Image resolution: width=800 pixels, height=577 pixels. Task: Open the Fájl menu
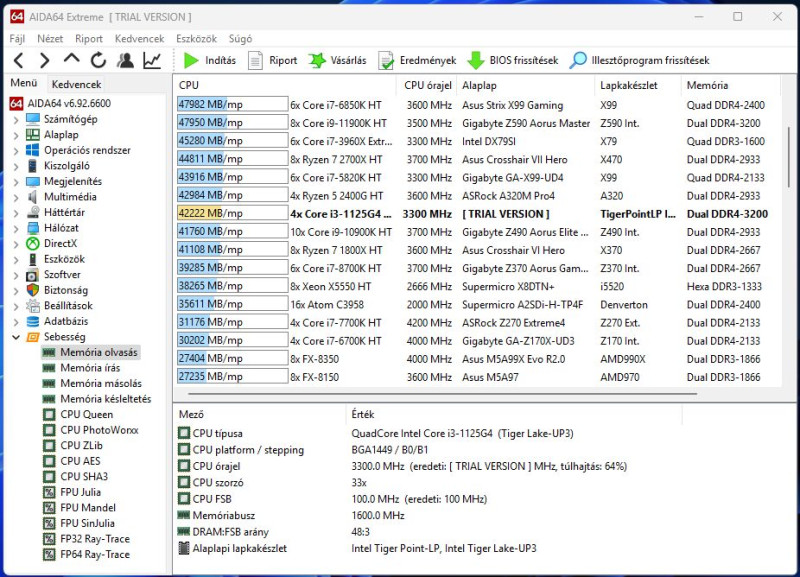(x=17, y=39)
